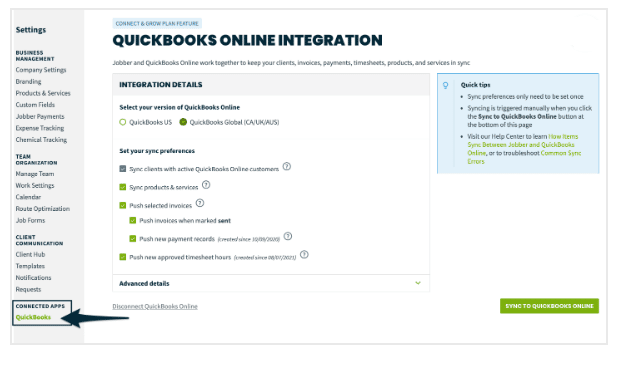Open Branding settings

click(28, 81)
